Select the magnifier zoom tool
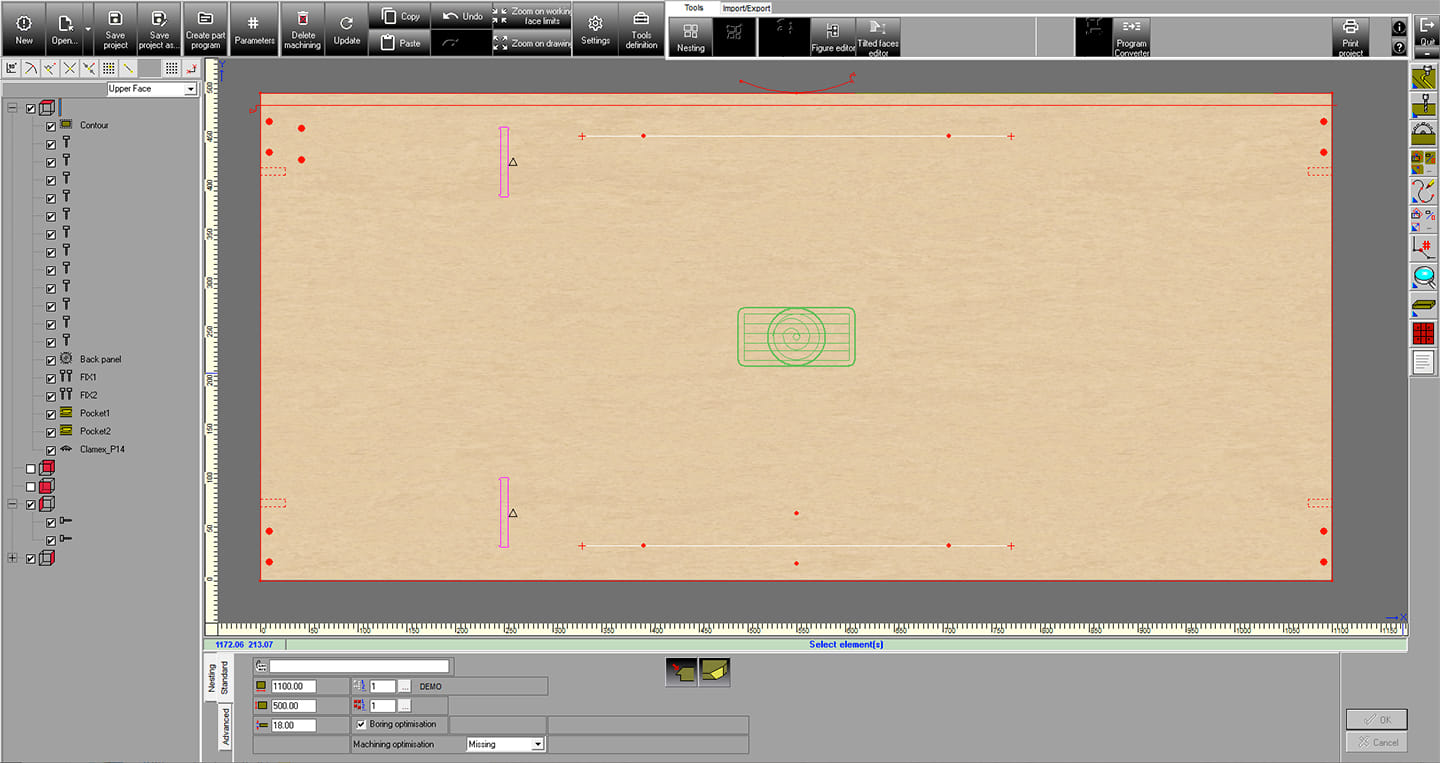 pyautogui.click(x=1423, y=277)
